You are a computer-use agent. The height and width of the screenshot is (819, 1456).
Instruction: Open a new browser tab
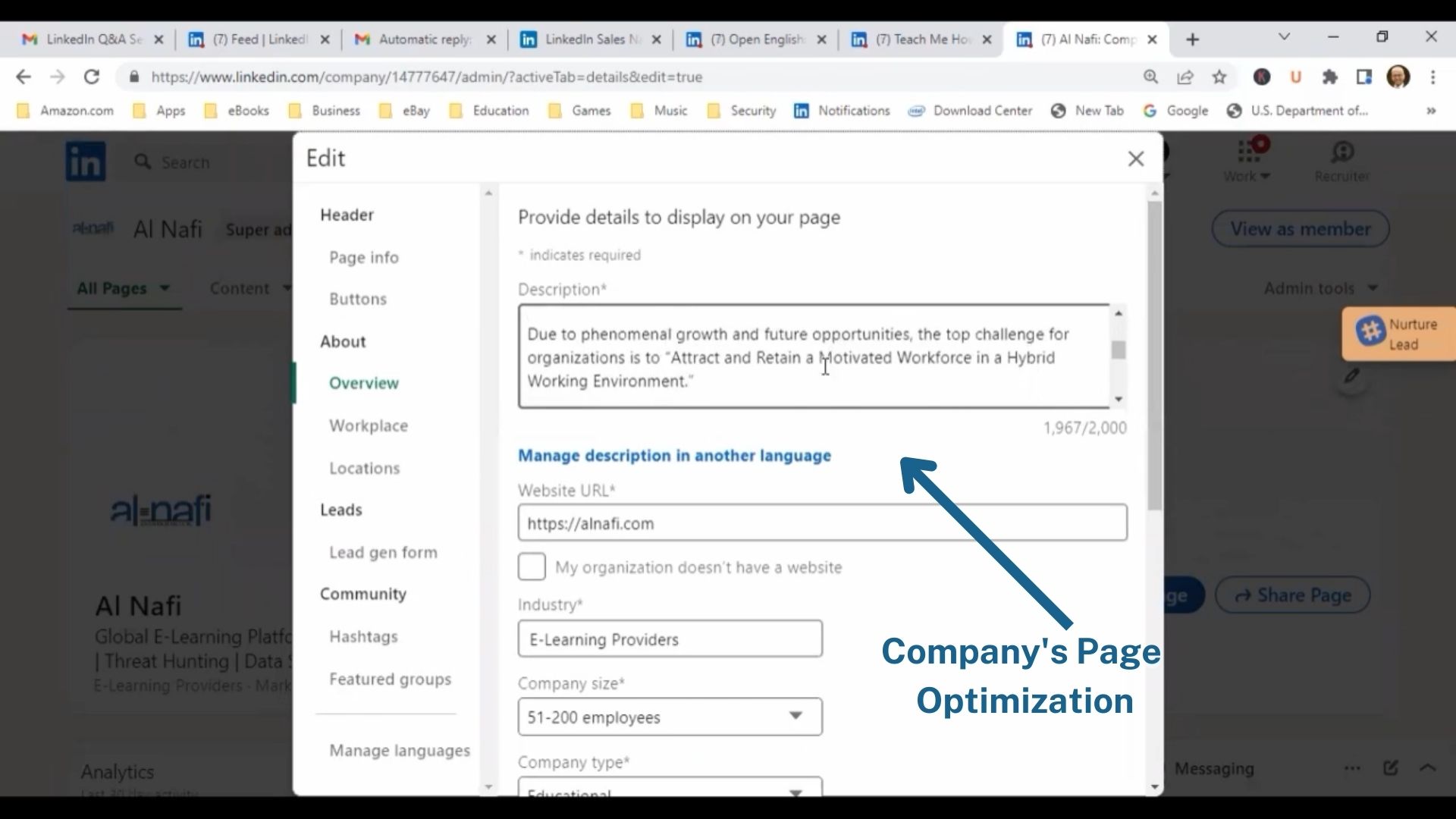[1193, 39]
